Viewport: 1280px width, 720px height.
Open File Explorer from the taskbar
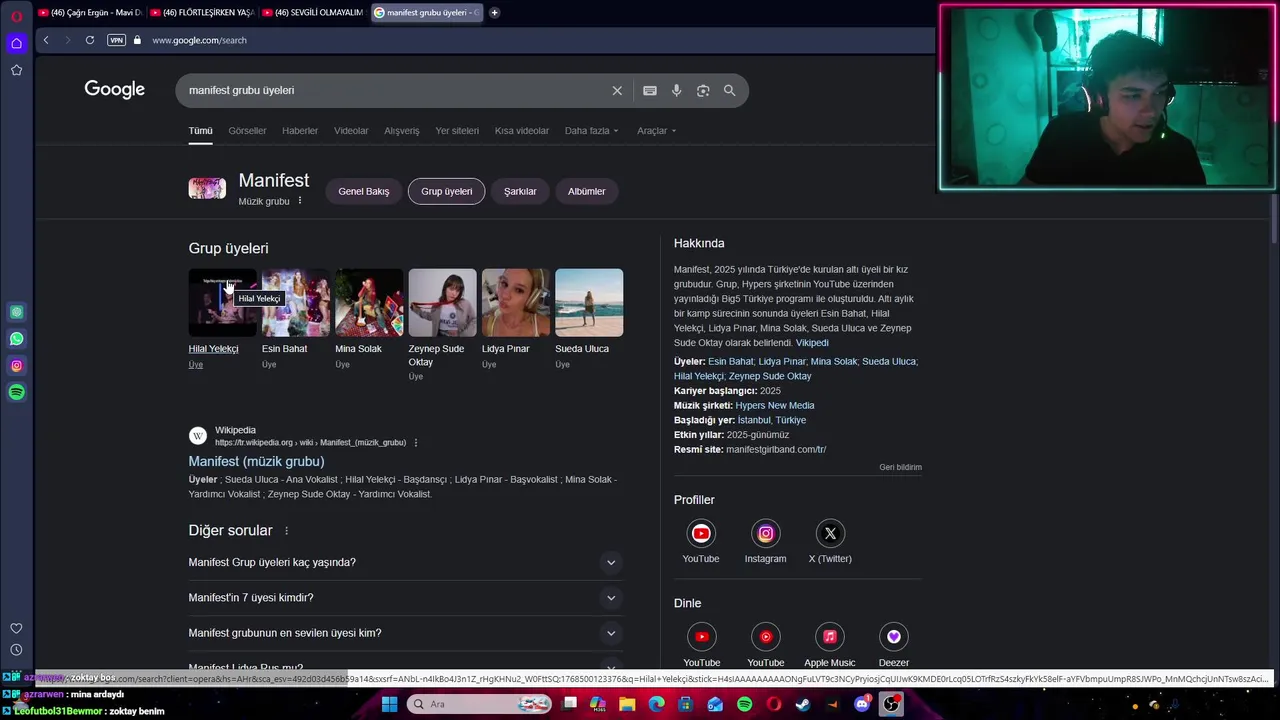[x=627, y=704]
